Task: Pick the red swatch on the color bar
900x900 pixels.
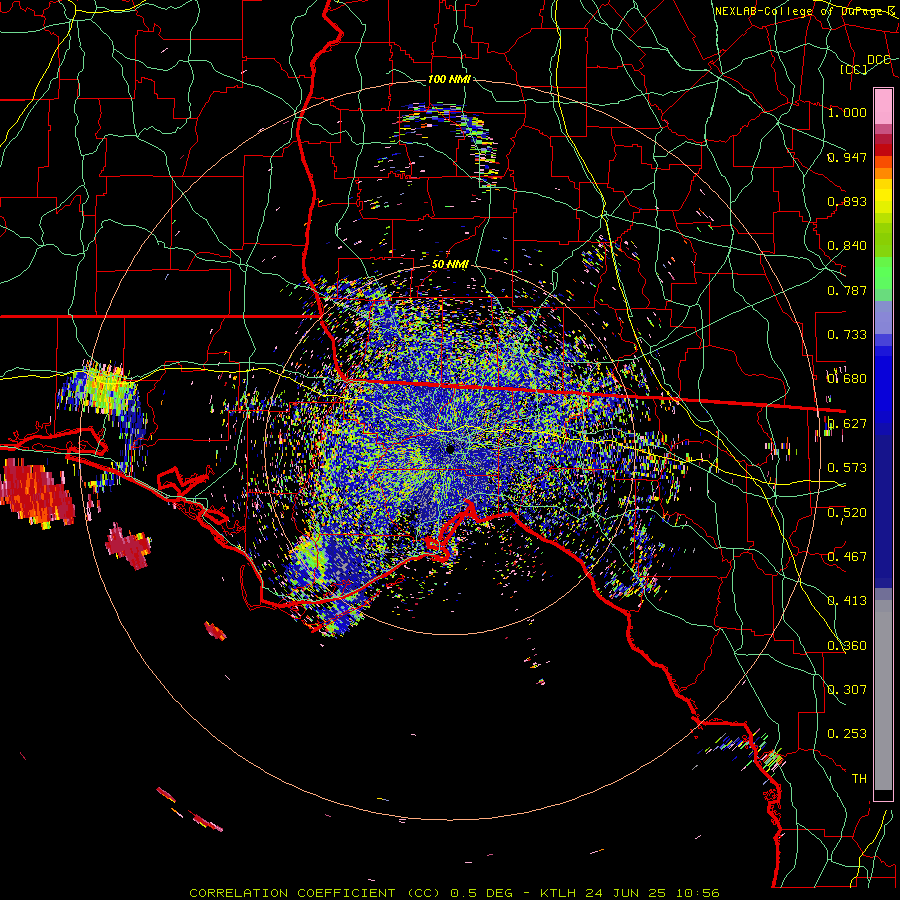Action: point(883,149)
